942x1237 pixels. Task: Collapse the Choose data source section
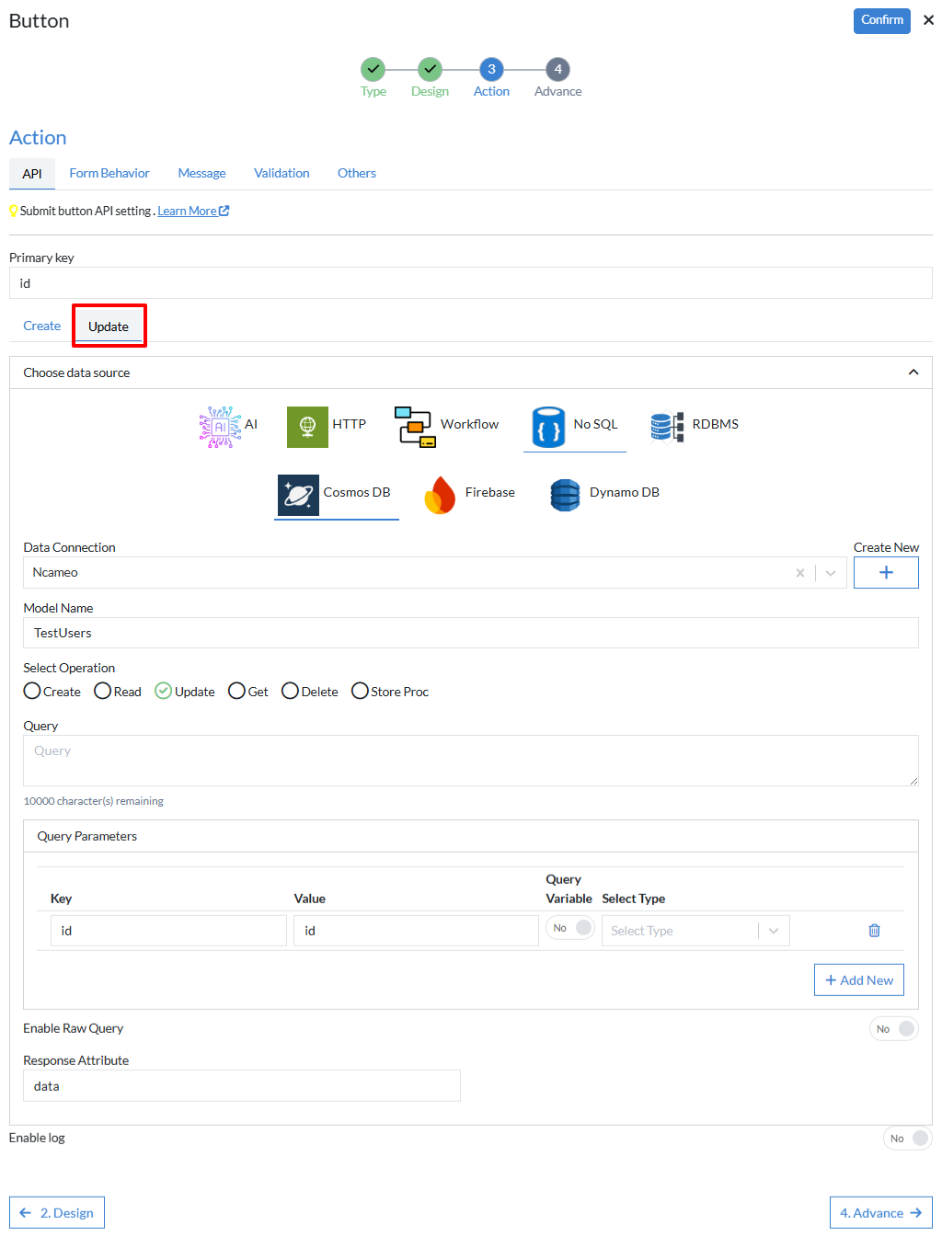912,372
